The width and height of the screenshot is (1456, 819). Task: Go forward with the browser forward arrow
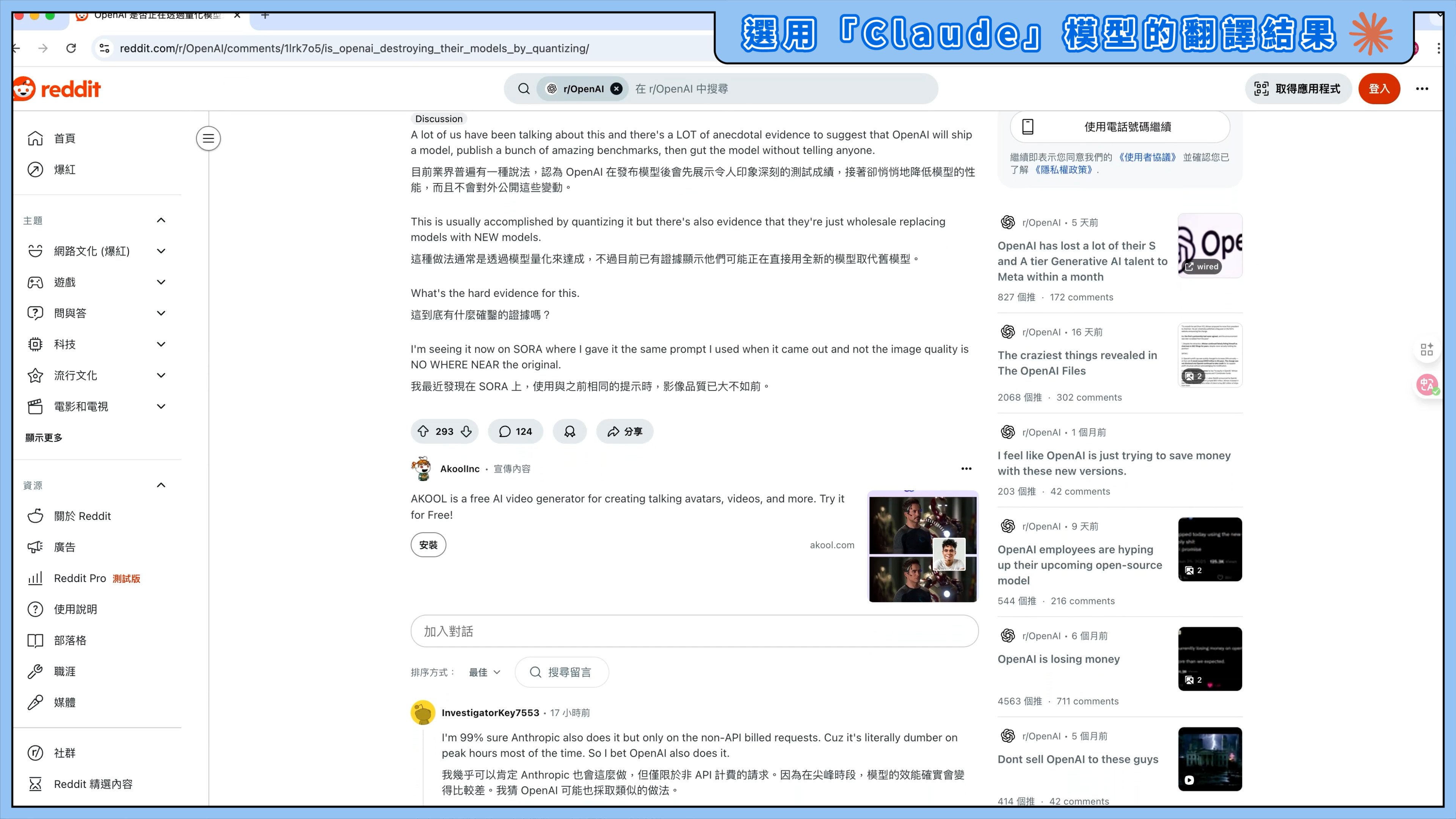pos(43,48)
